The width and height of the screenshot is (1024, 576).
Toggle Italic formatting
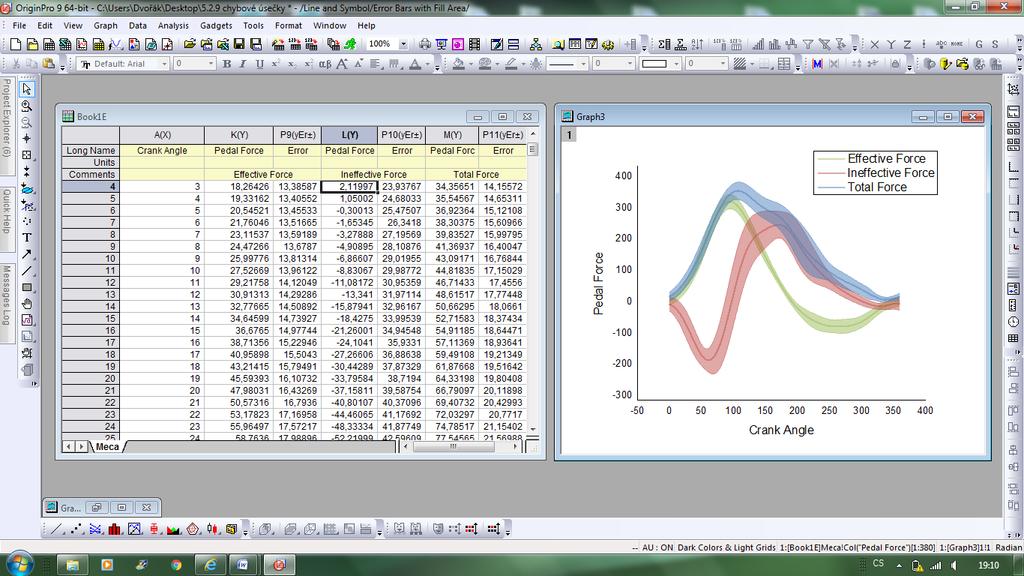pyautogui.click(x=243, y=64)
